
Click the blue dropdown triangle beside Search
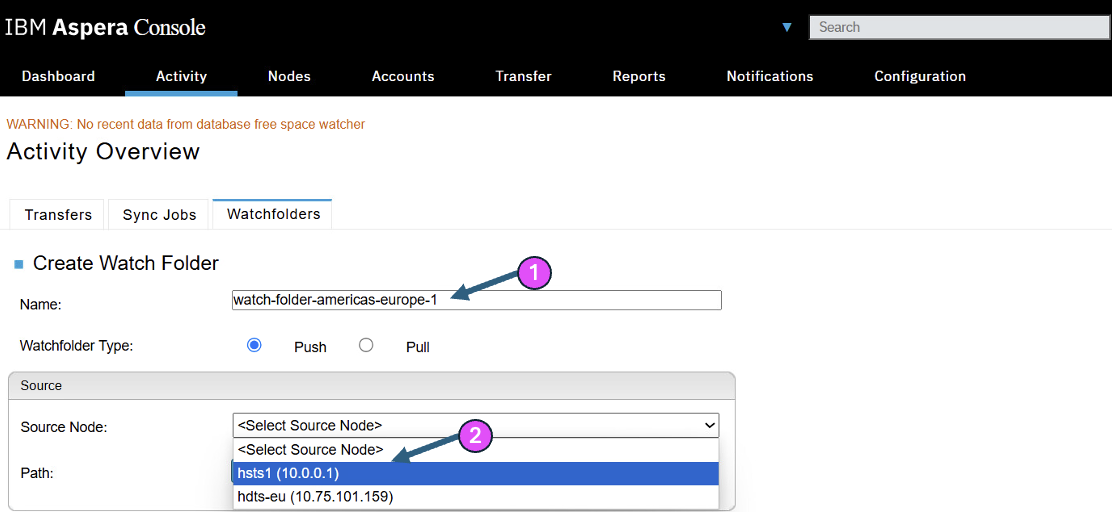(786, 28)
